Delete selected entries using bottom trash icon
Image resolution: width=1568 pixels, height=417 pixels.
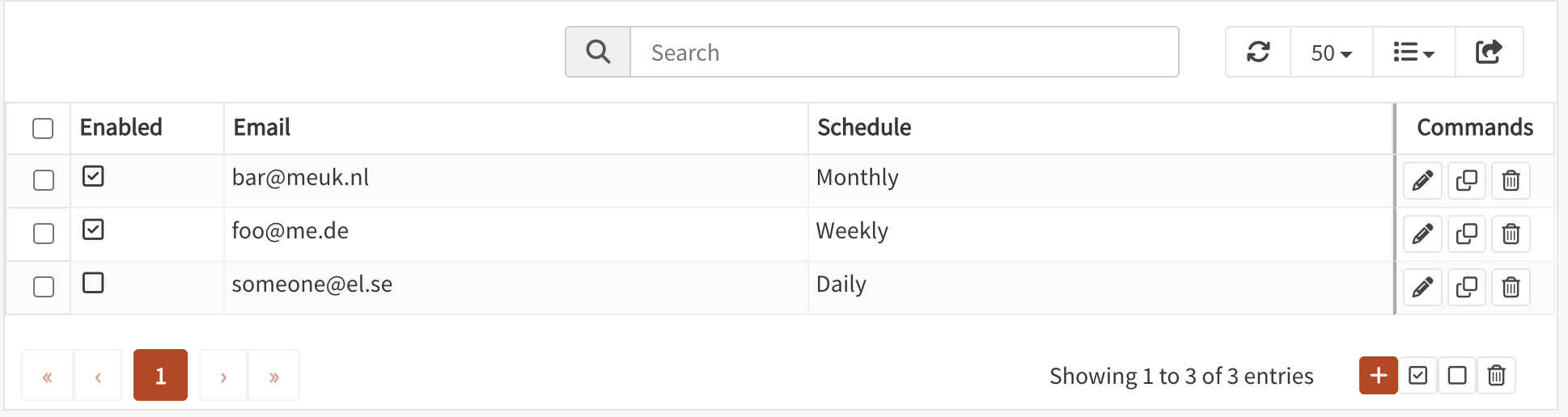[1496, 375]
